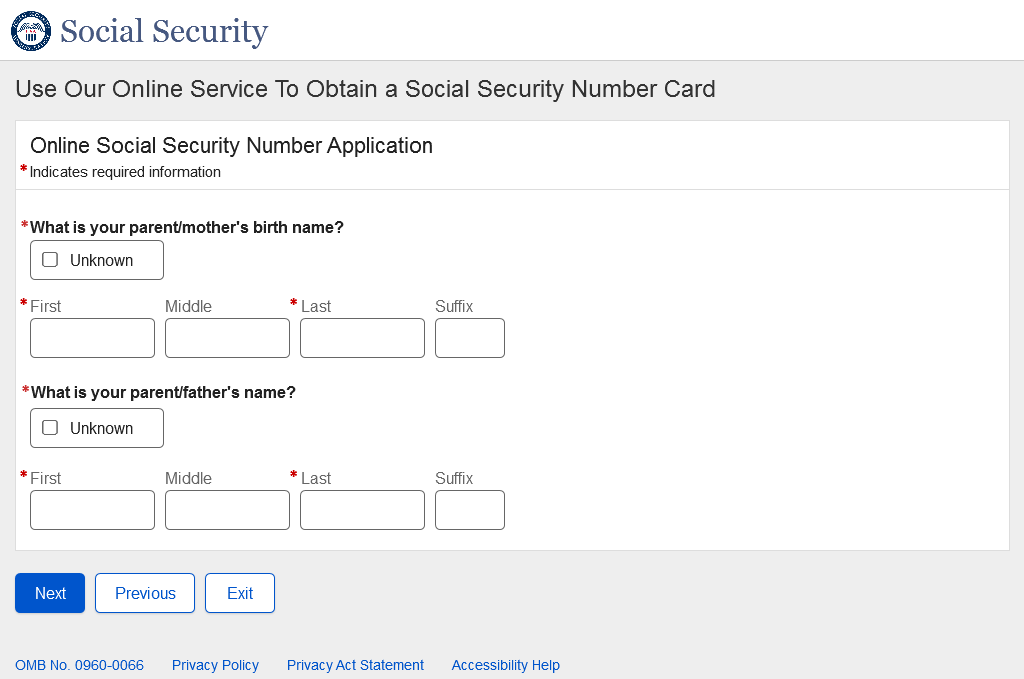Check Unknown for mother's birth name
1024x679 pixels.
click(50, 260)
